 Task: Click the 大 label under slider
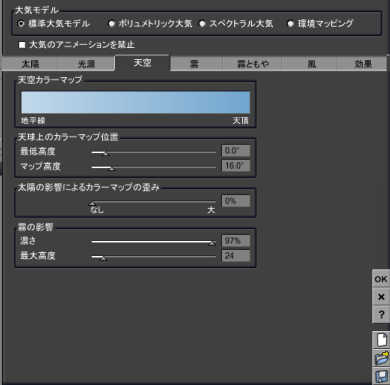click(x=211, y=210)
